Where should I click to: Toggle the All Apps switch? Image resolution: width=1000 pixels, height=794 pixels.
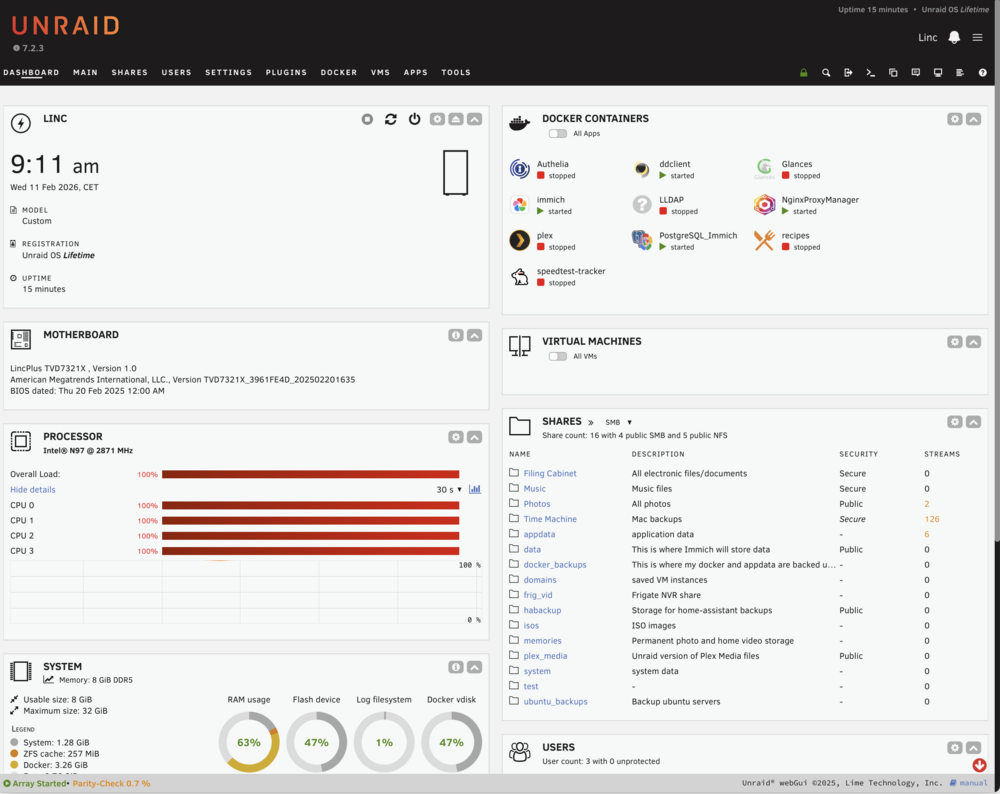pos(557,133)
